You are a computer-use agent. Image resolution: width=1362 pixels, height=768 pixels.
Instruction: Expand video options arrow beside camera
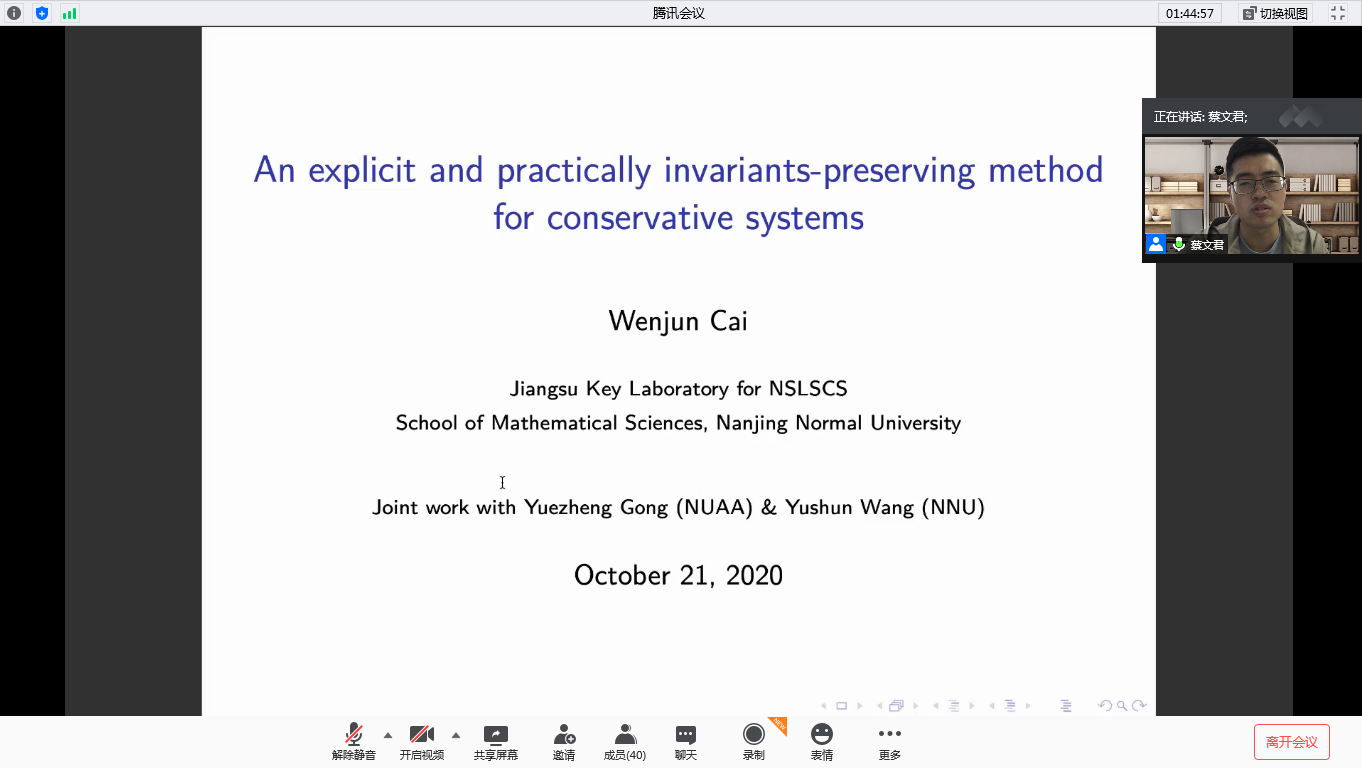click(456, 735)
